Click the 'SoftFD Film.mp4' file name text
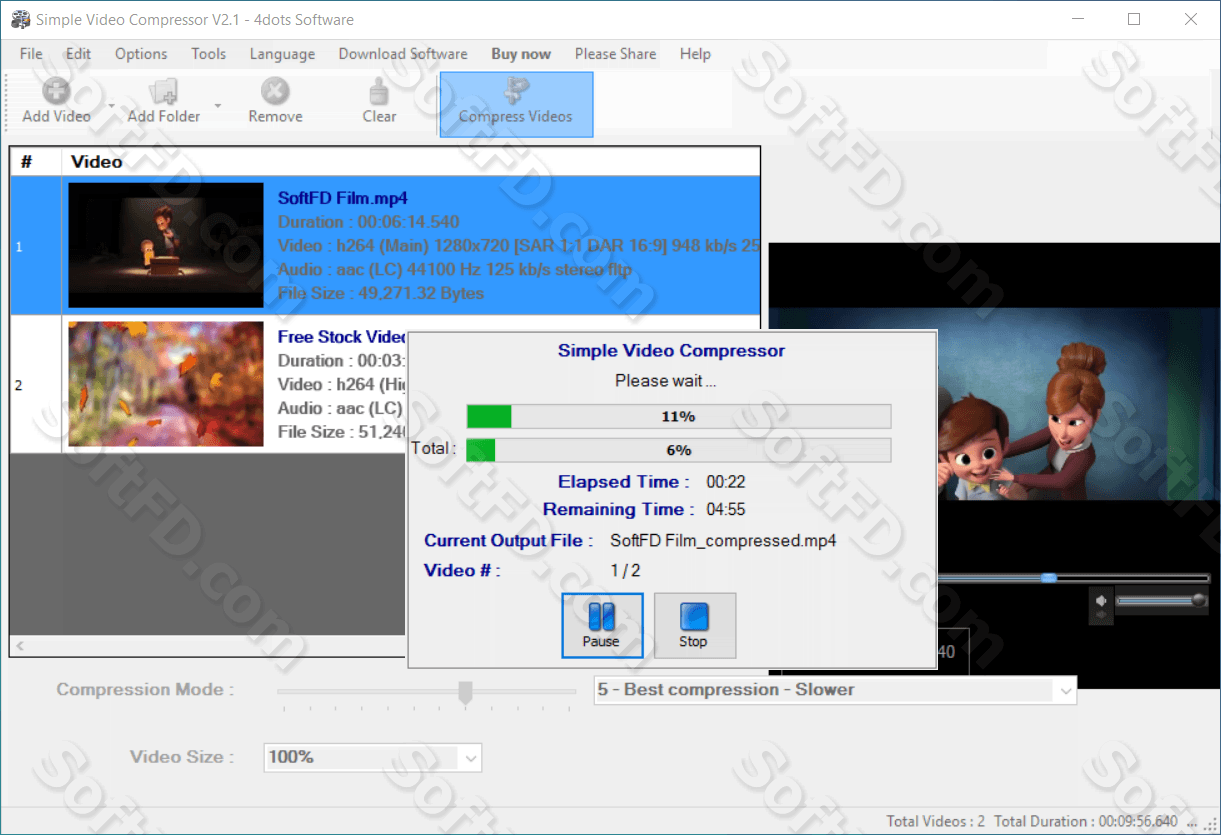The width and height of the screenshot is (1221, 835). pyautogui.click(x=343, y=198)
